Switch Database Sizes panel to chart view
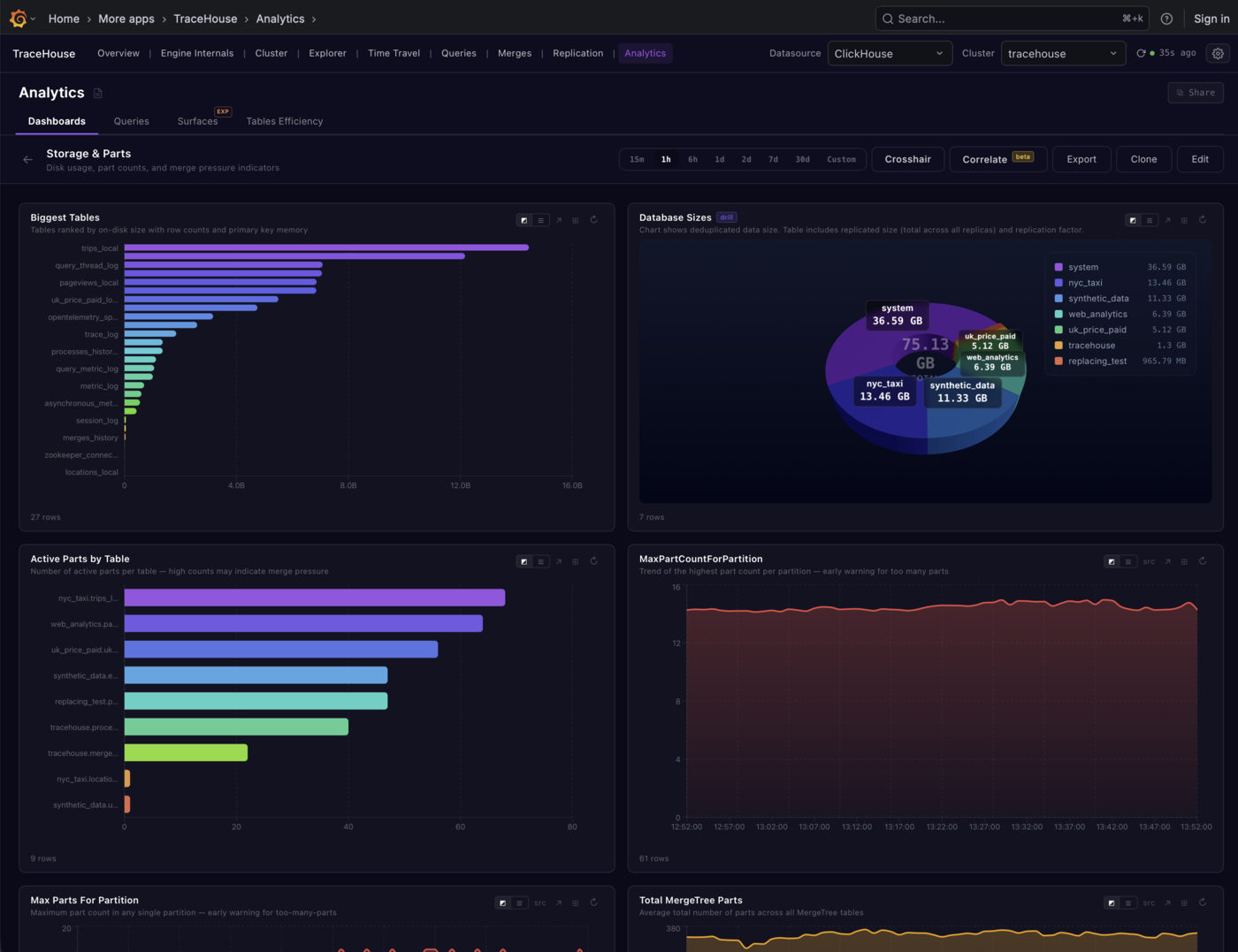Image resolution: width=1238 pixels, height=952 pixels. click(x=1133, y=220)
